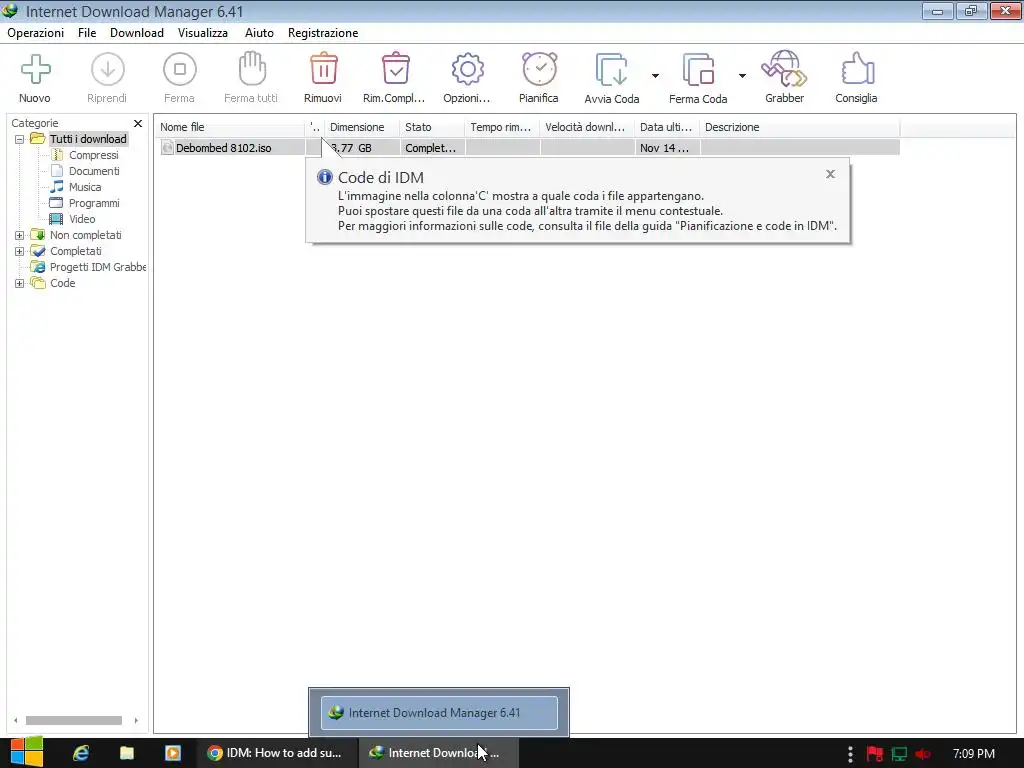This screenshot has width=1024, height=768.
Task: Sort by Tempo rim... column header
Action: point(502,127)
